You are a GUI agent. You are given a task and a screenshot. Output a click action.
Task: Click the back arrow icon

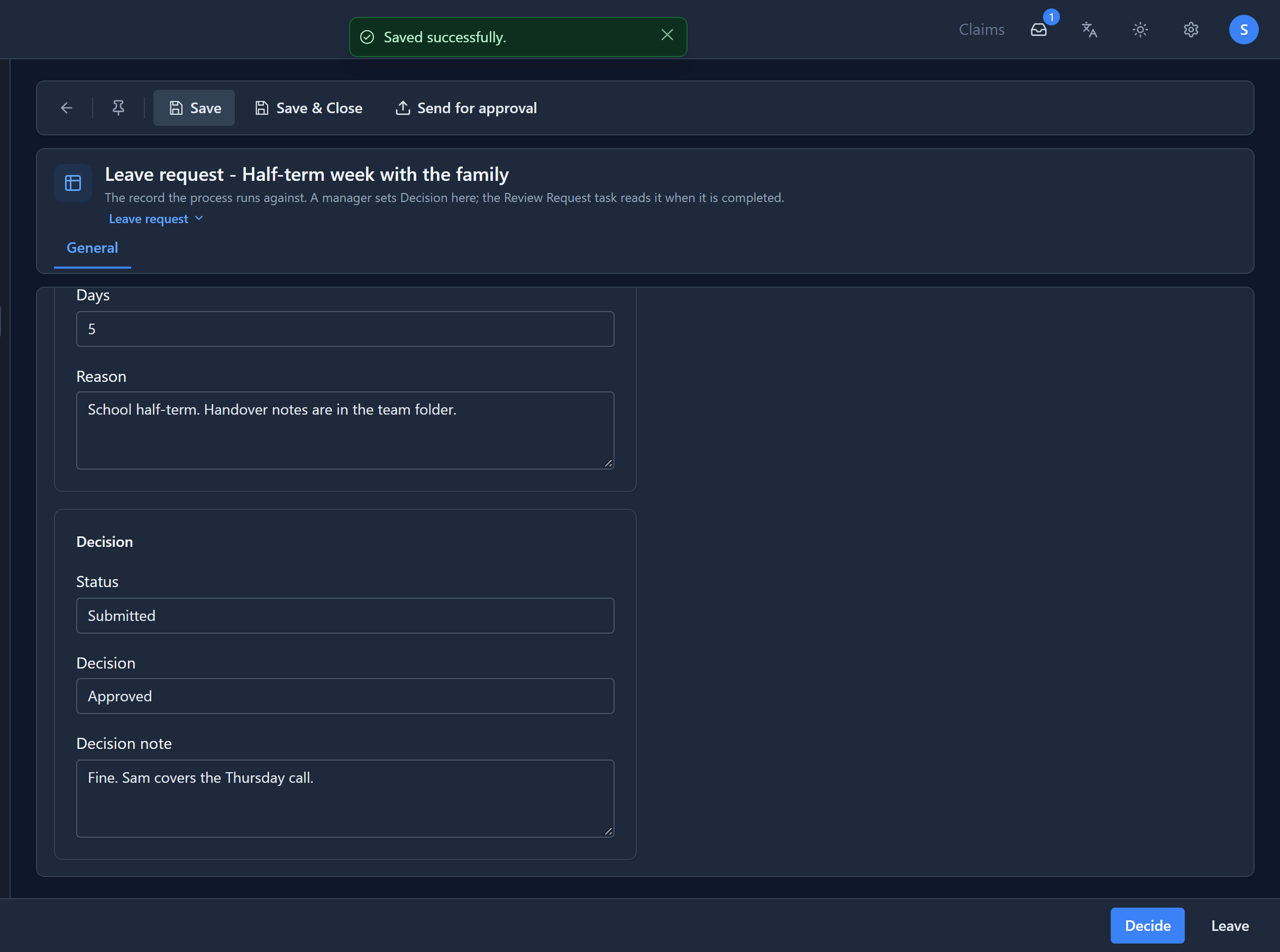tap(66, 108)
